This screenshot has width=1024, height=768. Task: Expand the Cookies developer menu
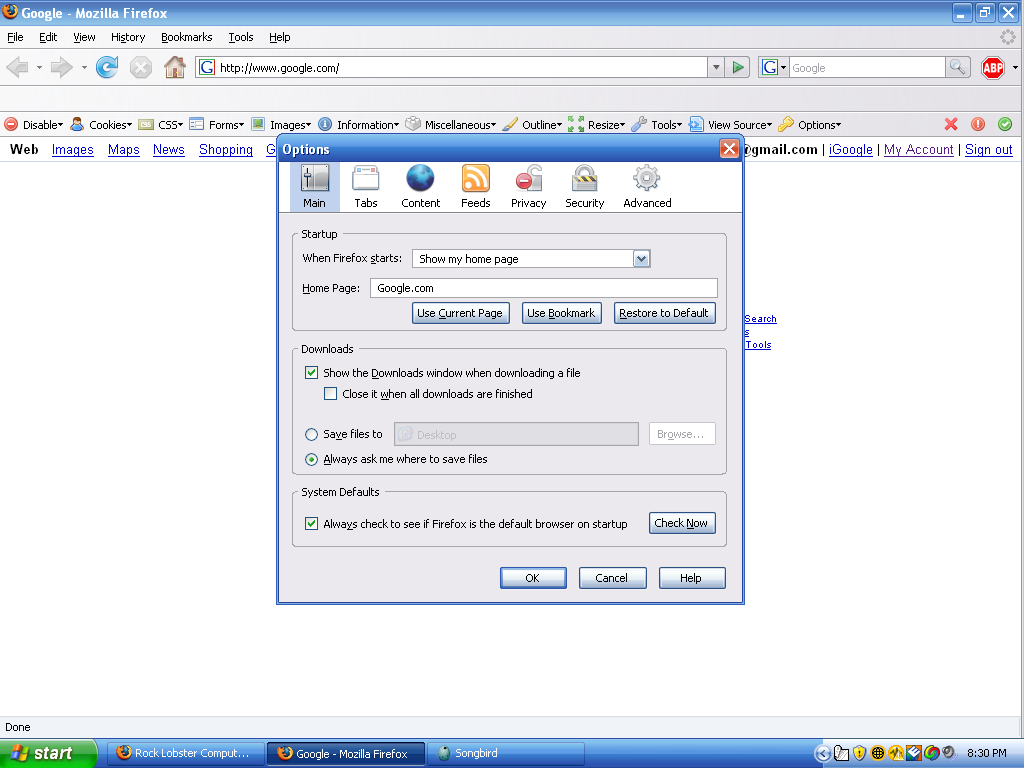tap(101, 125)
